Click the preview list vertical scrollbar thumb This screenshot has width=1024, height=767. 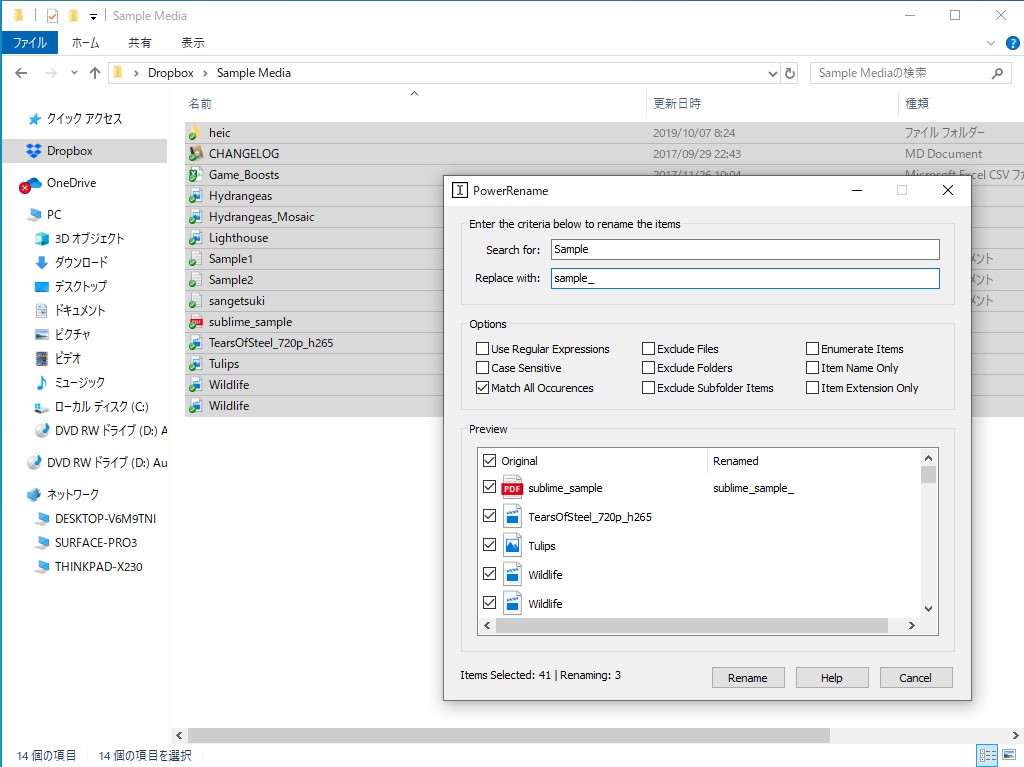click(928, 474)
